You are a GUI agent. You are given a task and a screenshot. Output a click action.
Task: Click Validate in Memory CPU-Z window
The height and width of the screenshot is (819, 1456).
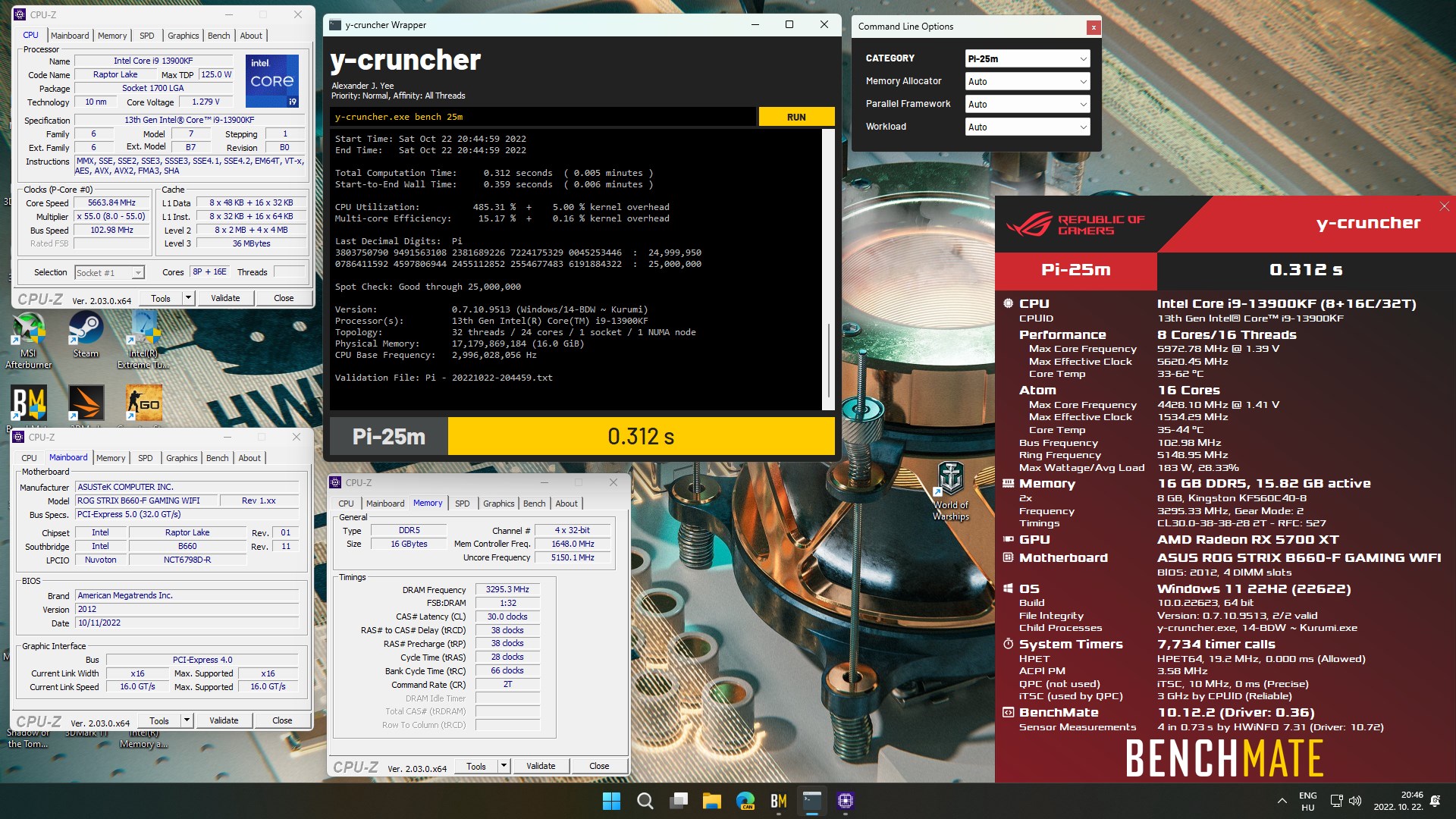(x=541, y=766)
